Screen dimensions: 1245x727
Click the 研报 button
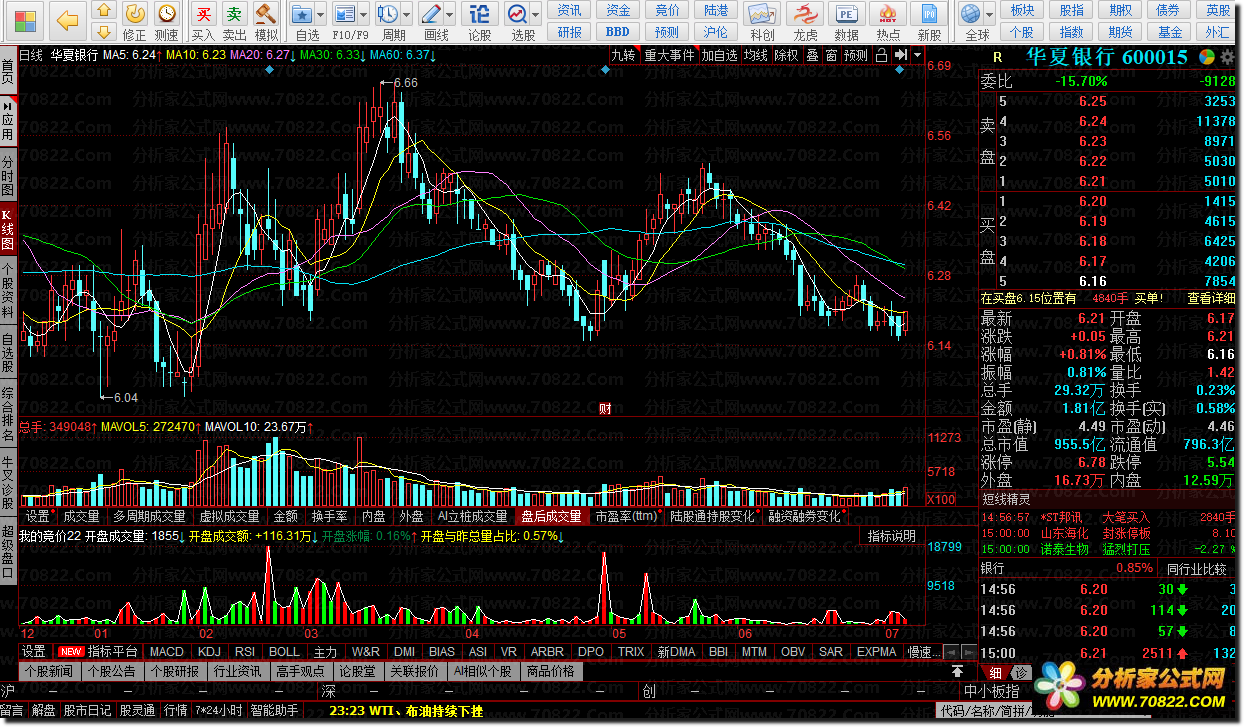pos(570,32)
